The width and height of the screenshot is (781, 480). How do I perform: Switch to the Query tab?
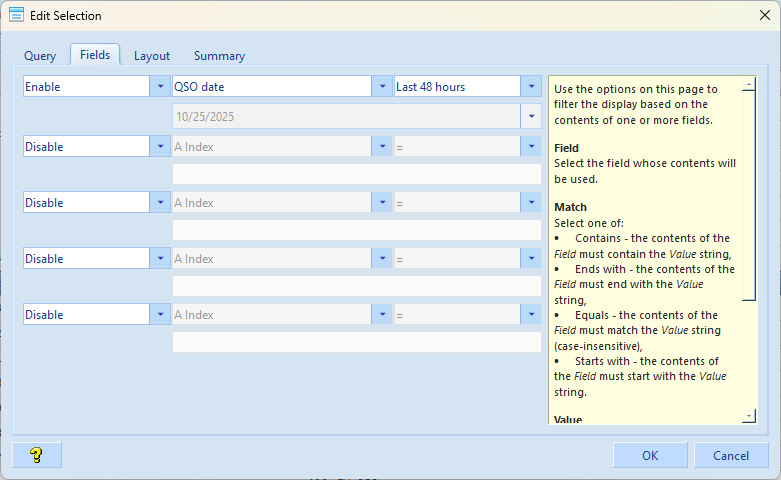pyautogui.click(x=40, y=56)
